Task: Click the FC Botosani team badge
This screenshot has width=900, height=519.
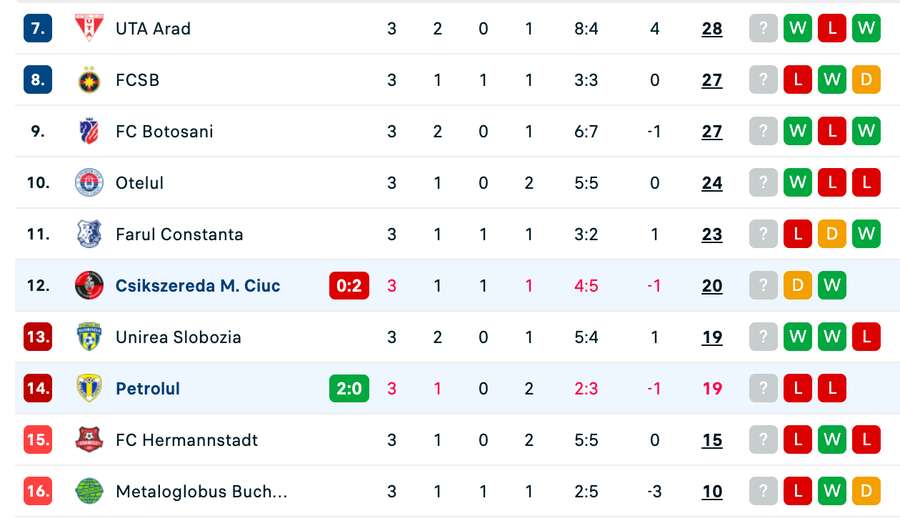Action: [89, 131]
